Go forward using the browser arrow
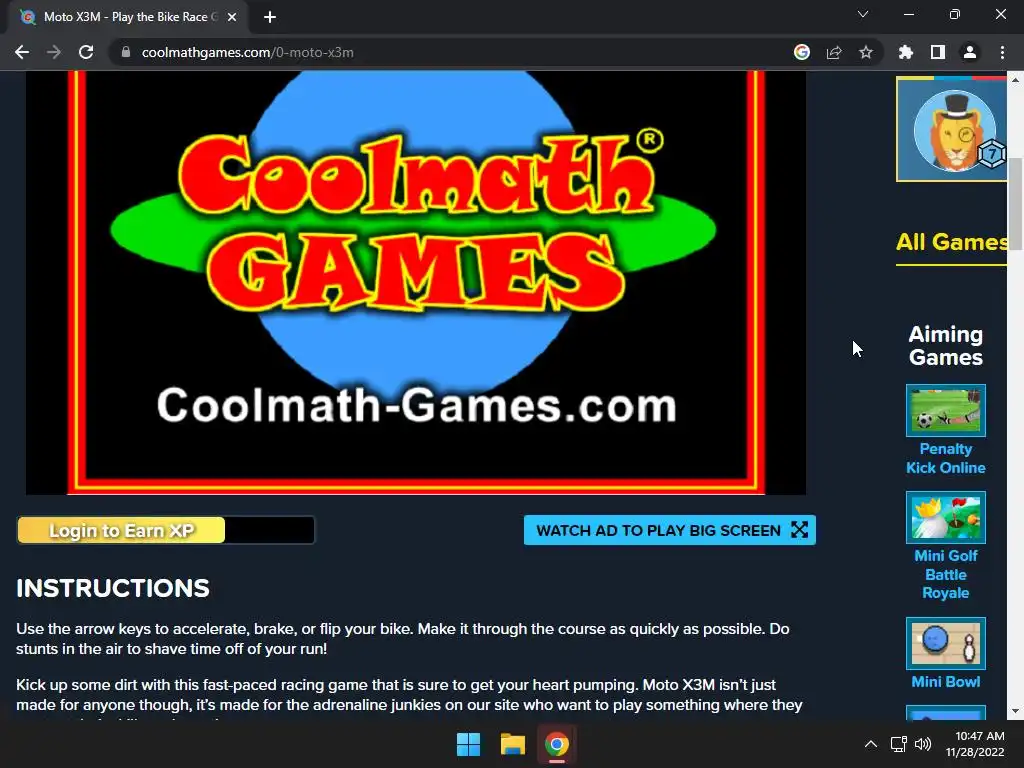The width and height of the screenshot is (1024, 768). (54, 52)
